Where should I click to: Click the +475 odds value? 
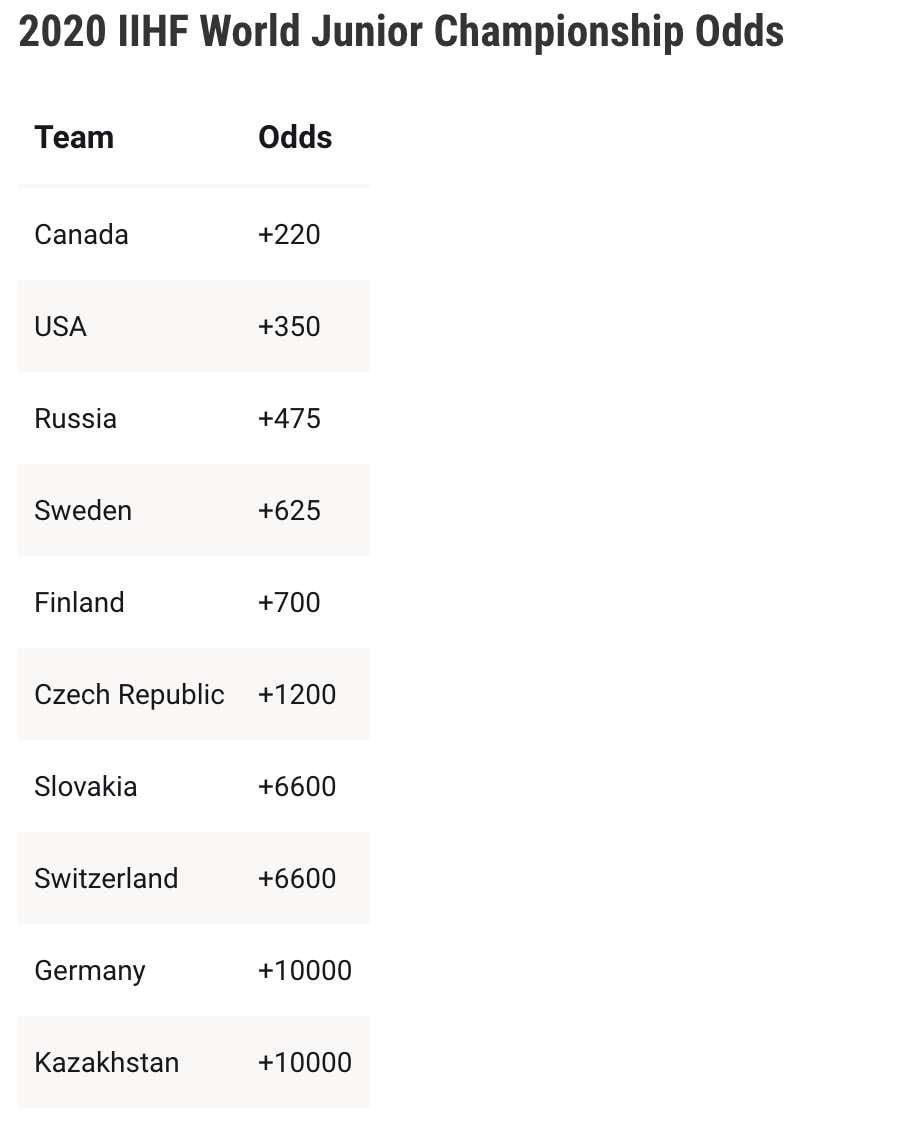(x=289, y=419)
